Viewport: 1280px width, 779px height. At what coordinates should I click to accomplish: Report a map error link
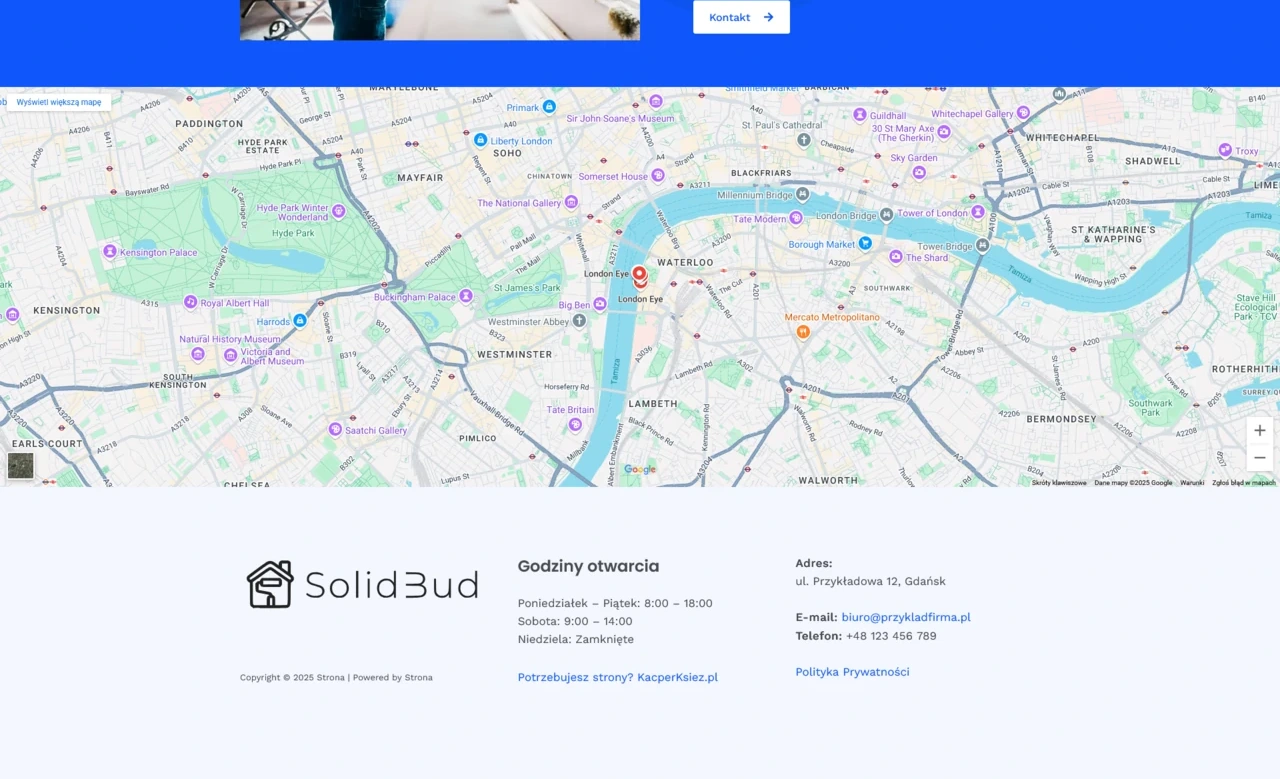1244,483
